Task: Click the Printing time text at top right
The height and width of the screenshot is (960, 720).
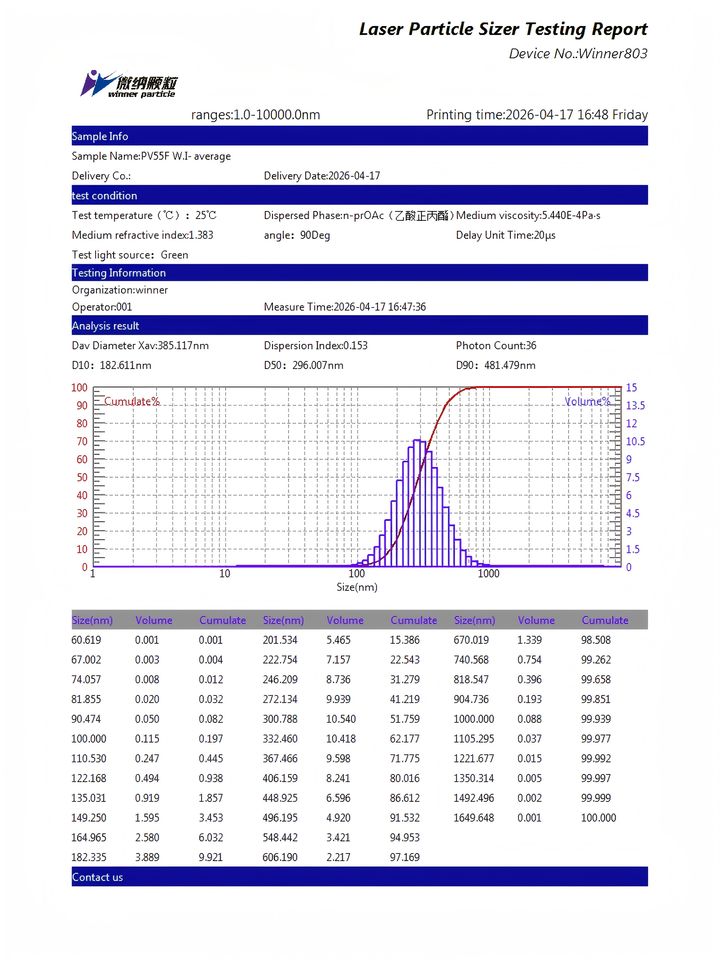Action: tap(537, 114)
